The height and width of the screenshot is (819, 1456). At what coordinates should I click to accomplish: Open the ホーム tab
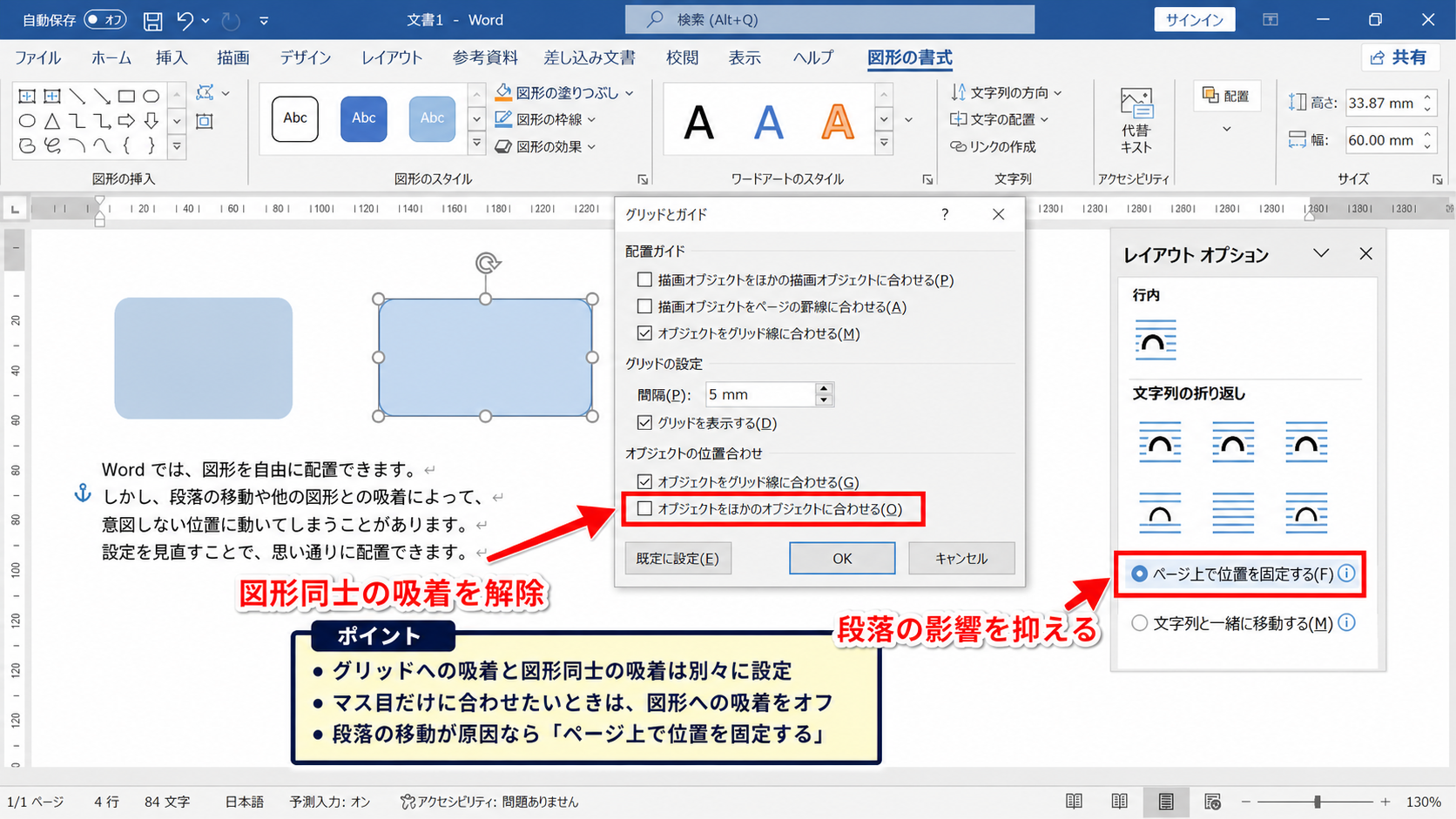pyautogui.click(x=111, y=57)
